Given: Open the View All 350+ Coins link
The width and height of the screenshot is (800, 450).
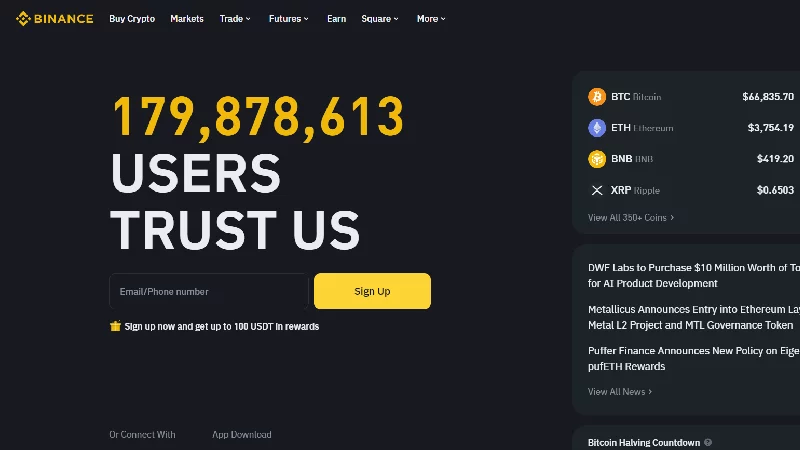Looking at the screenshot, I should point(631,217).
